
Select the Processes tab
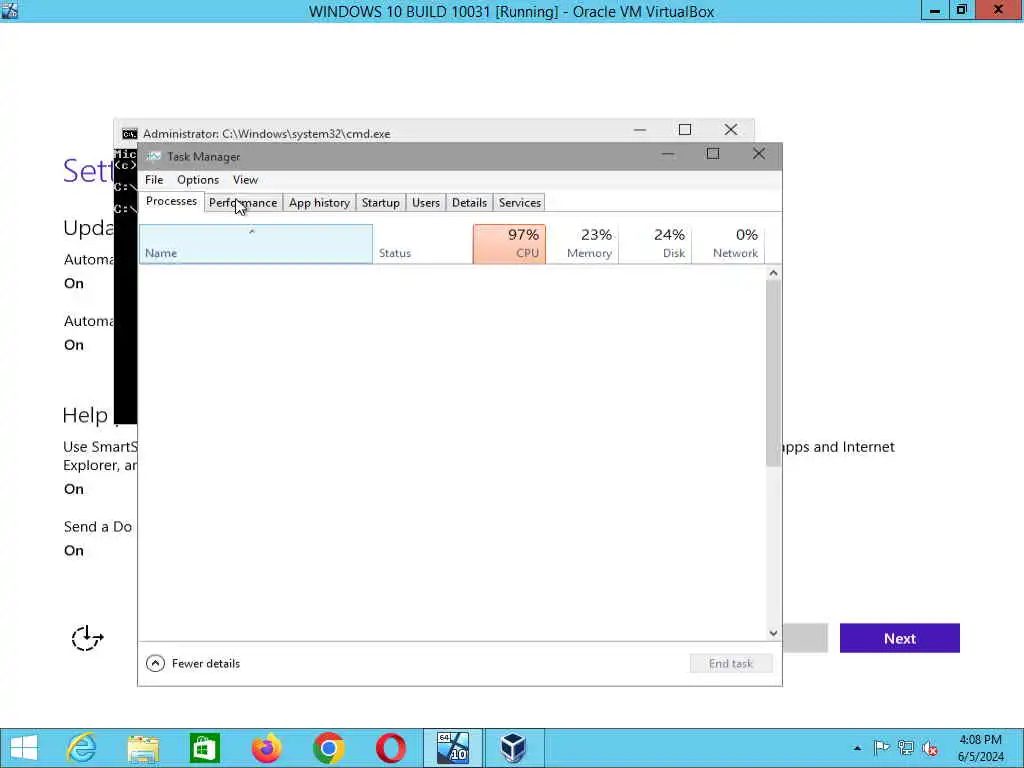[x=171, y=201]
